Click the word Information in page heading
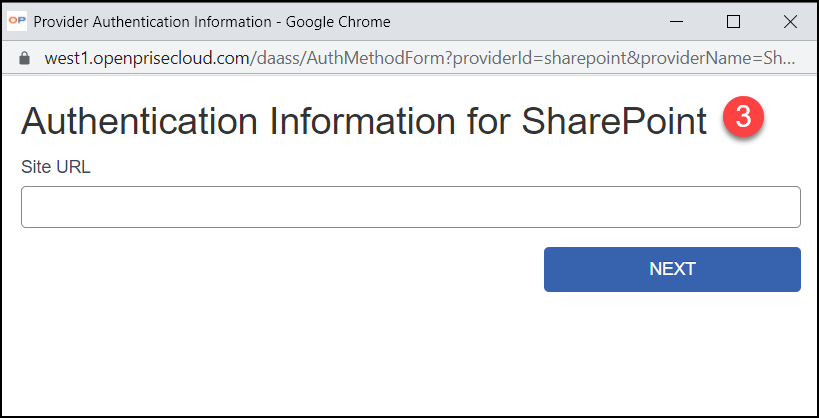819x418 pixels. (x=363, y=121)
